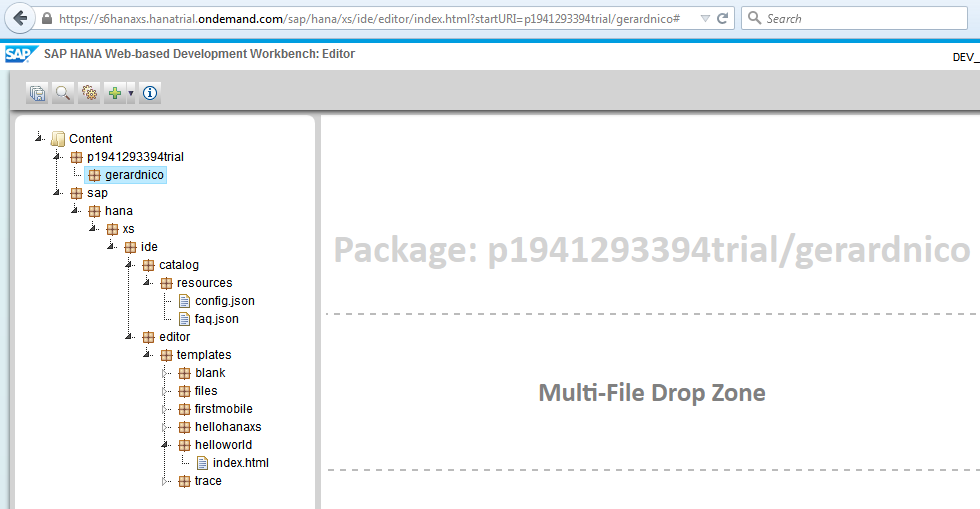The height and width of the screenshot is (509, 980).
Task: Open the dropdown arrow beside the plus icon
Action: point(131,93)
